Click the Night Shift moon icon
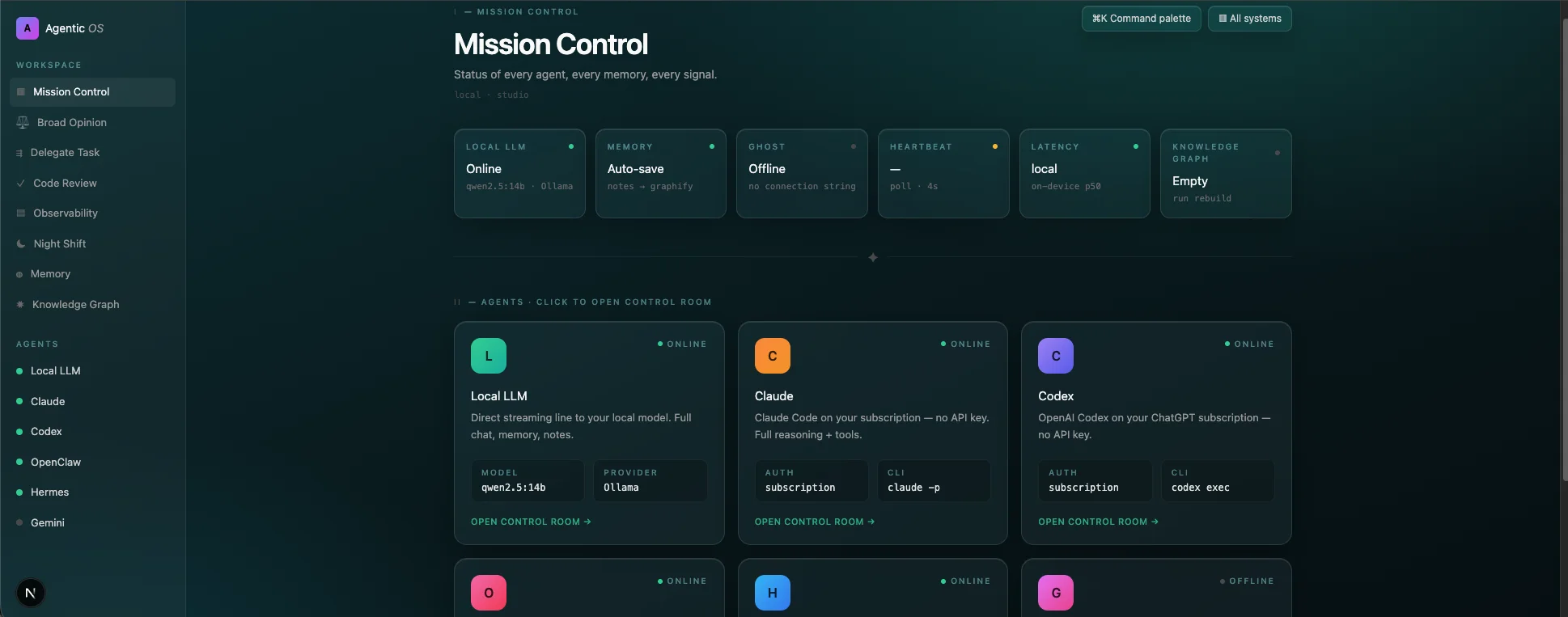Viewport: 1568px width, 617px height. tap(21, 244)
